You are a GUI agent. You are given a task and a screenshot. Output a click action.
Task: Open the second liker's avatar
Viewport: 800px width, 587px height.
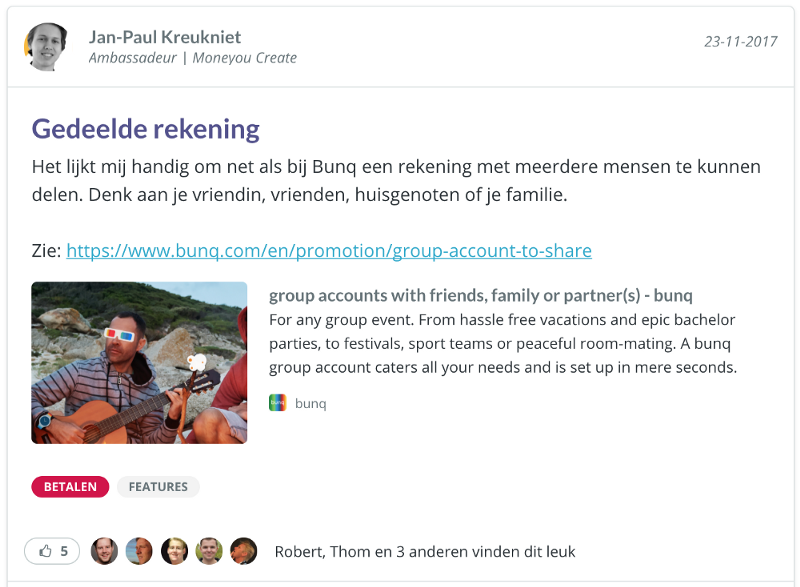(139, 551)
